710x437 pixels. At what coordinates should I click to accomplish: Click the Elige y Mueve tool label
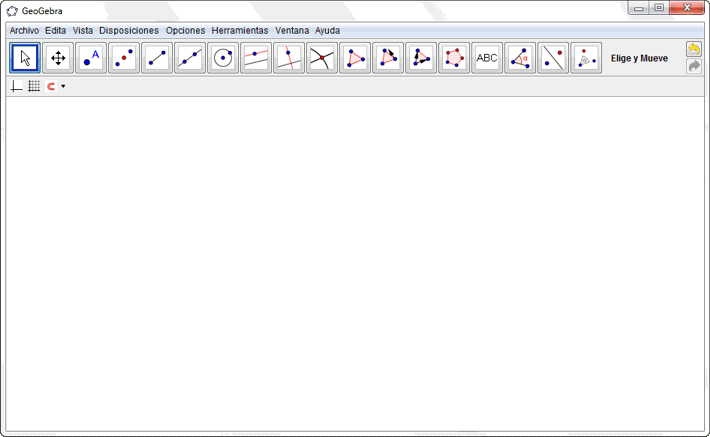coord(639,58)
